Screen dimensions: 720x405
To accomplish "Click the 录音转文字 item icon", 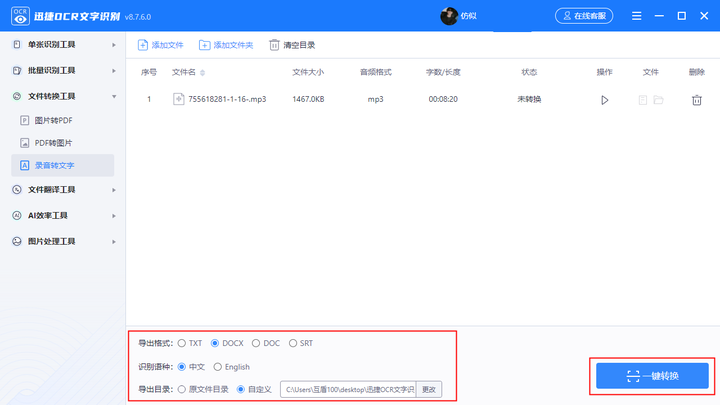I will (25, 165).
